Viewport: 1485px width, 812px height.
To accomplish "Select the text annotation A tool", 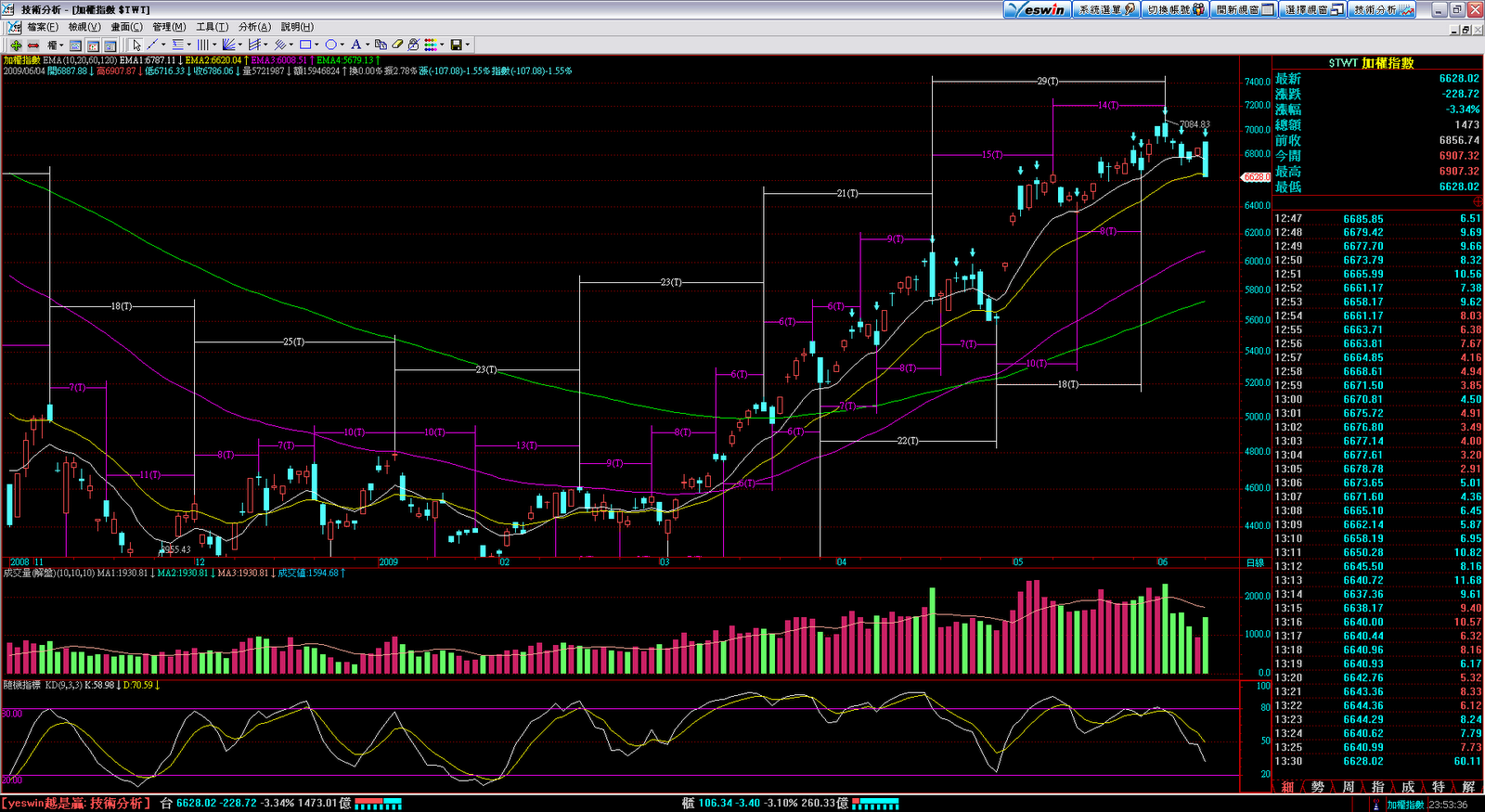I will tap(355, 45).
